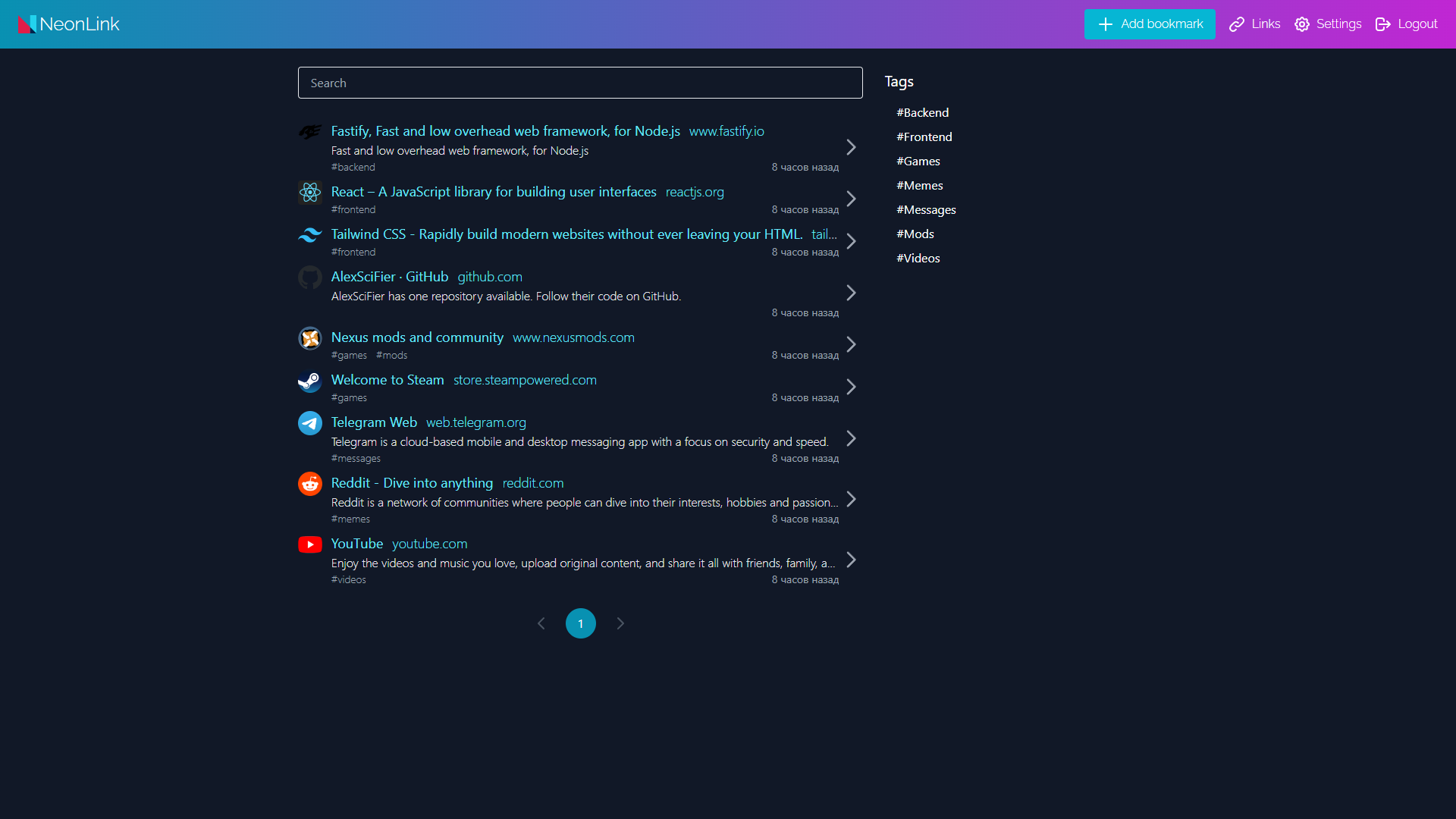Click the Steam favicon icon
The width and height of the screenshot is (1456, 819).
(x=309, y=381)
